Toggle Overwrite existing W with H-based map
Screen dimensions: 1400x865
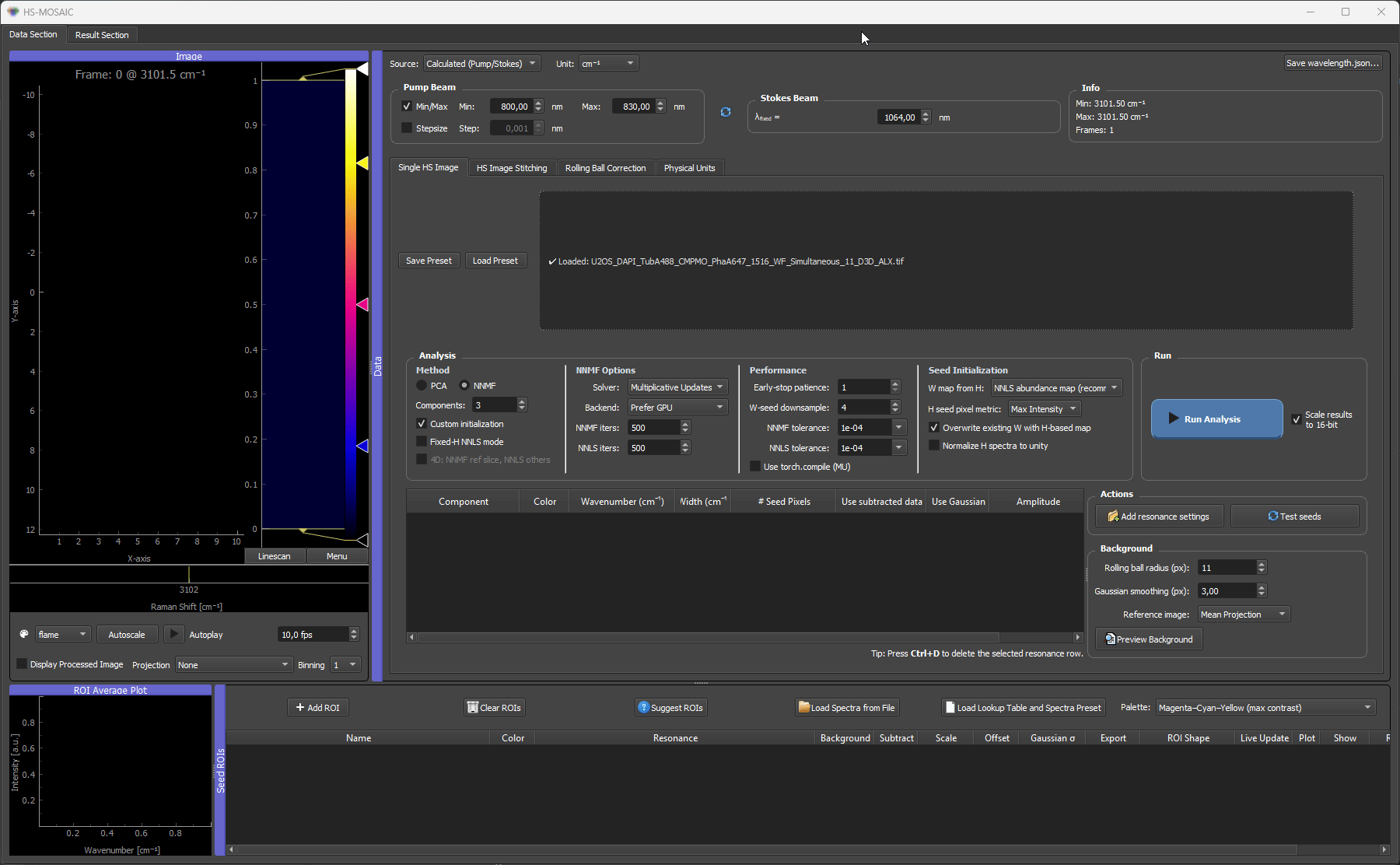934,427
